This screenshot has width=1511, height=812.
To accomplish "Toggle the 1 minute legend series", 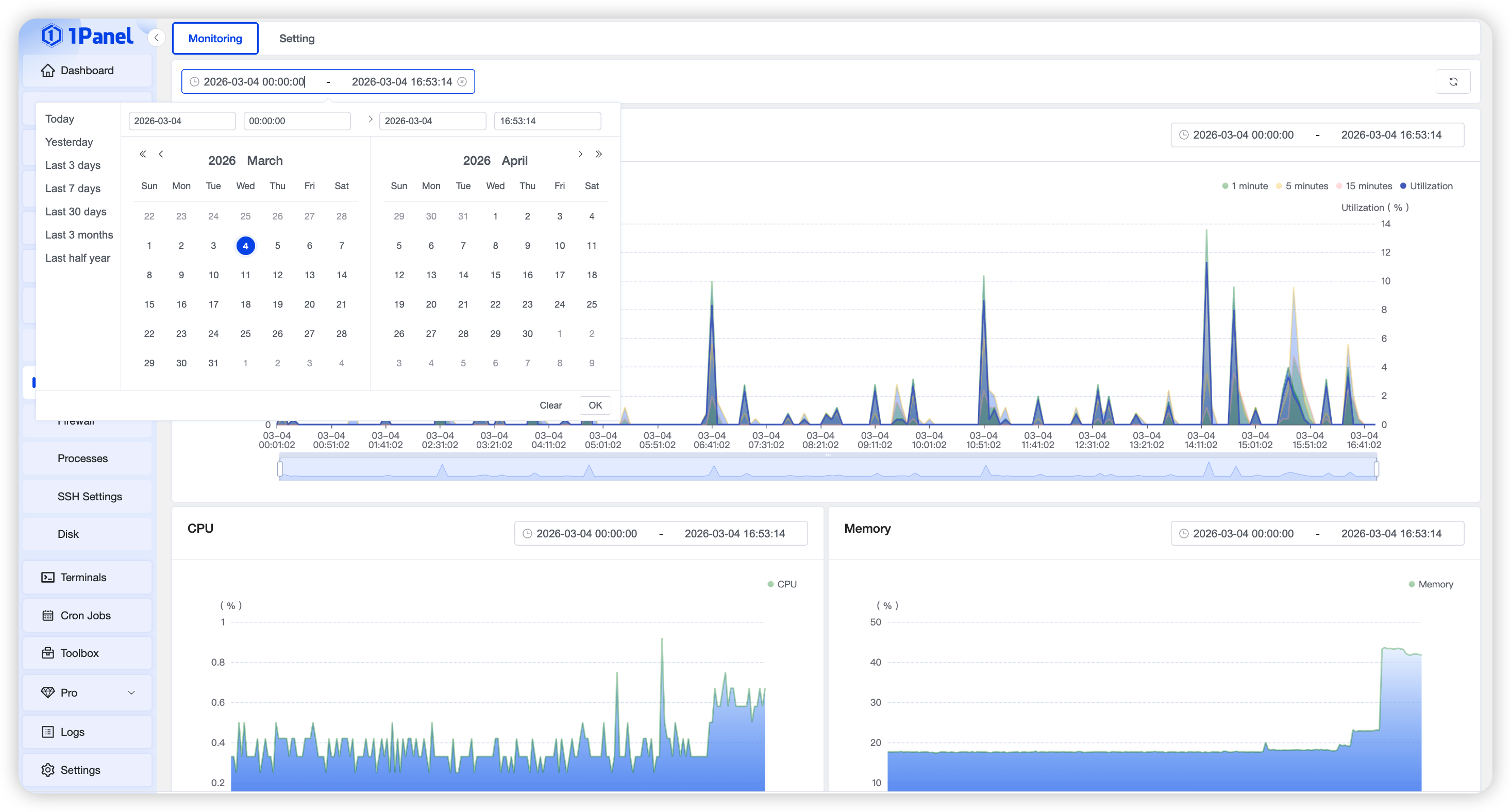I will tap(1245, 186).
